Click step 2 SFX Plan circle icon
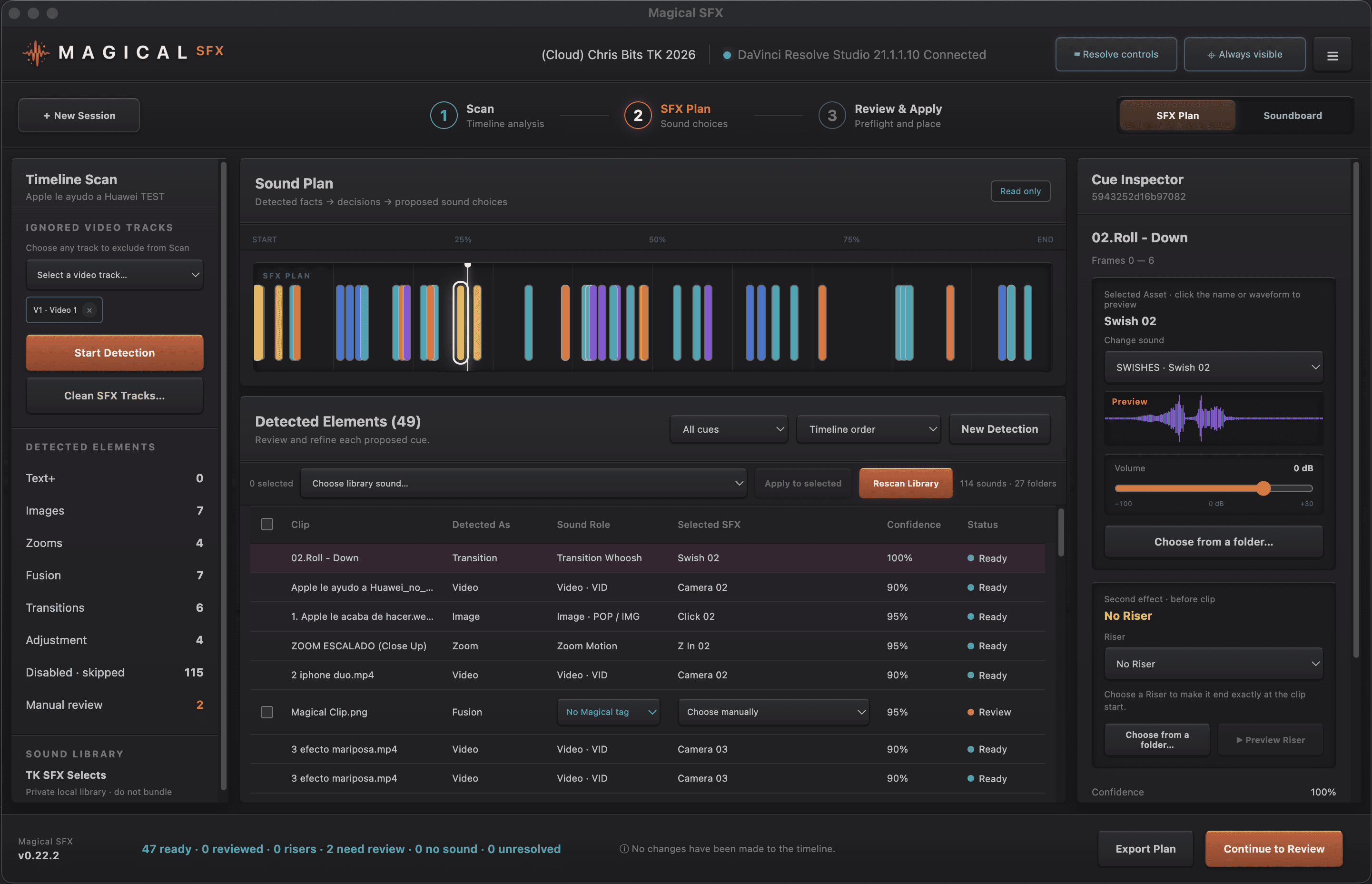 pyautogui.click(x=638, y=115)
